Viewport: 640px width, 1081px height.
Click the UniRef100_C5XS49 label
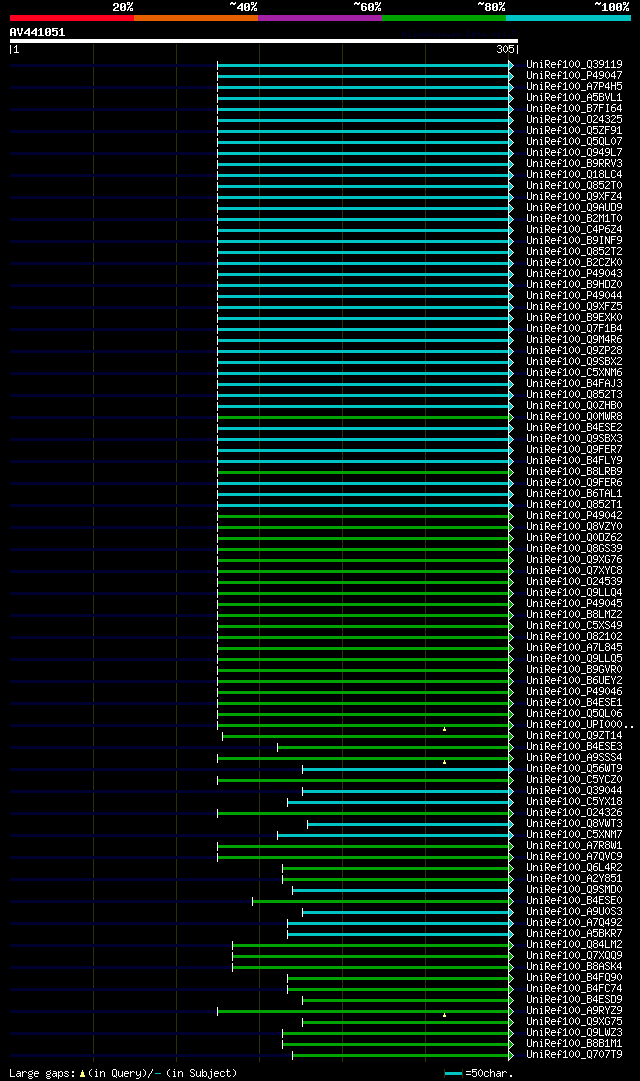[574, 626]
